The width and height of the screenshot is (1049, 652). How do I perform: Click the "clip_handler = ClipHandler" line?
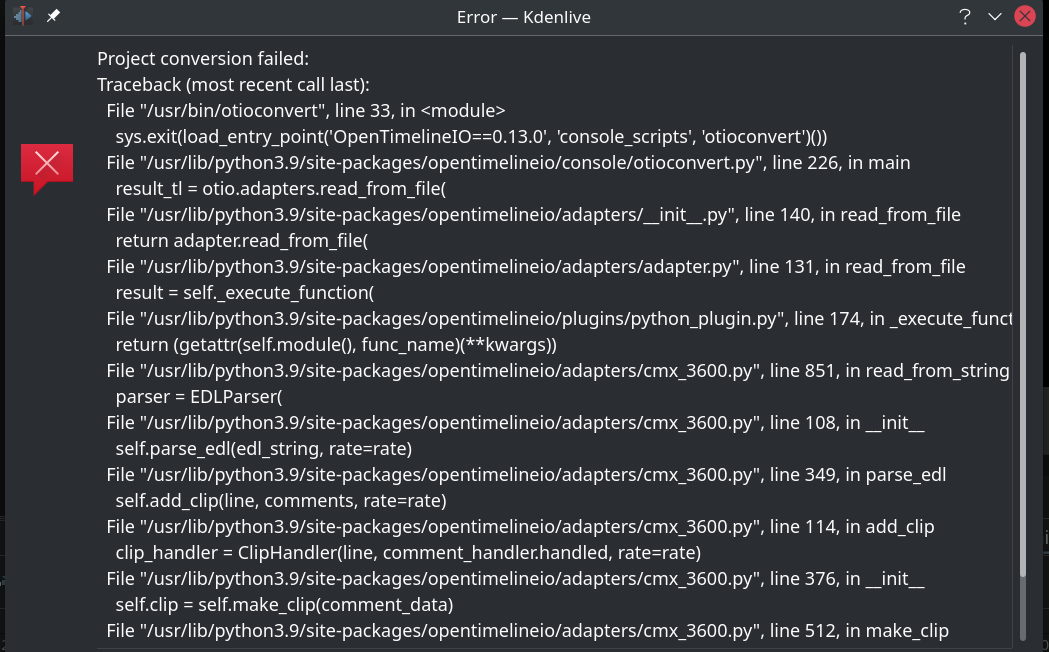[408, 553]
